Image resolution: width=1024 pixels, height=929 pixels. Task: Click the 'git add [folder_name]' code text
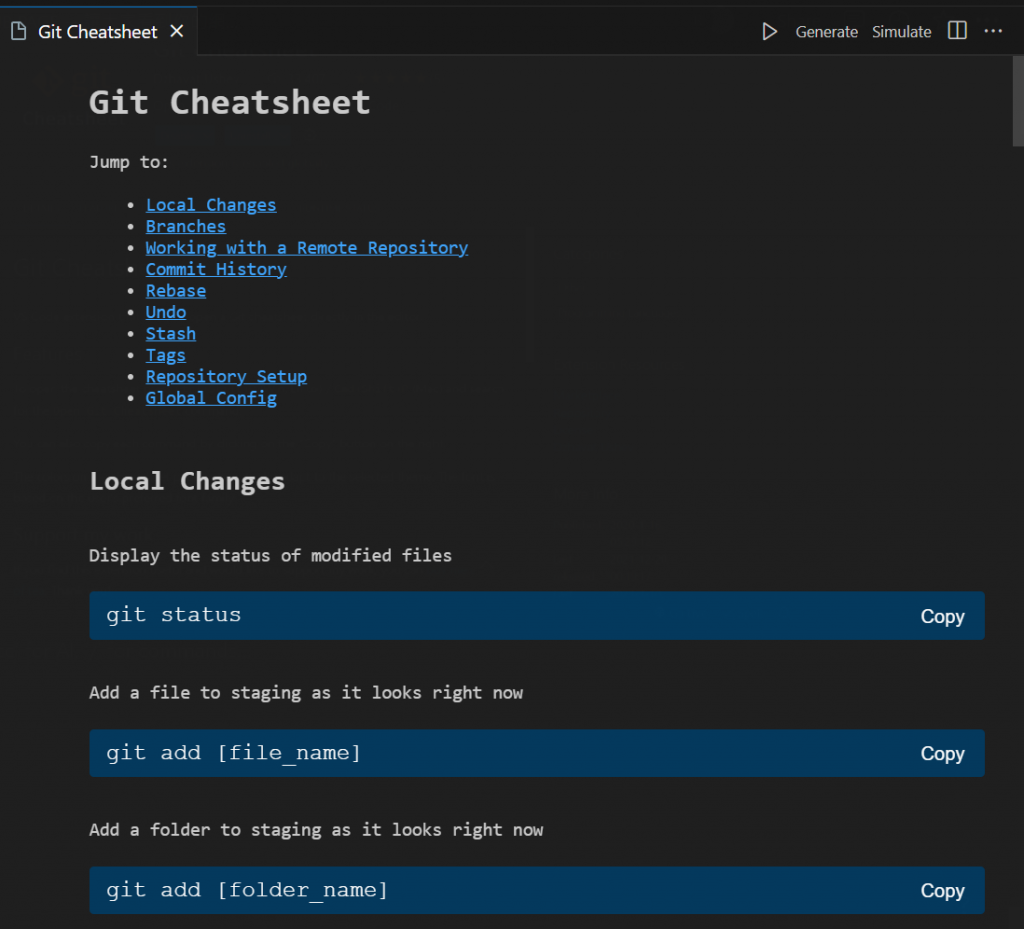point(247,890)
